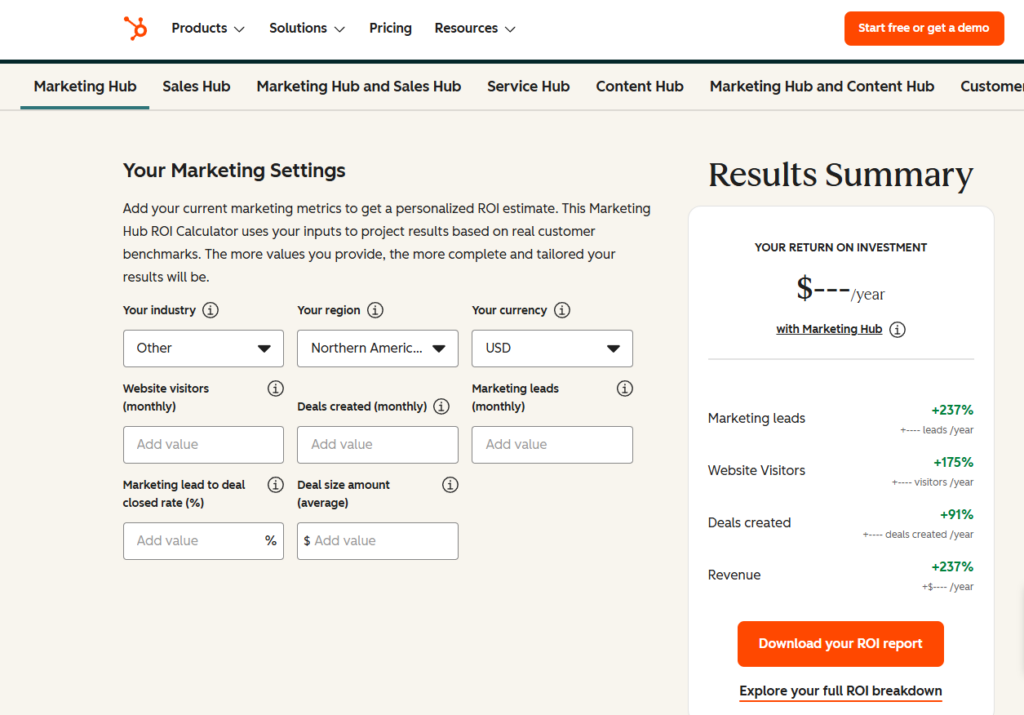Open the Your region dropdown

click(377, 348)
